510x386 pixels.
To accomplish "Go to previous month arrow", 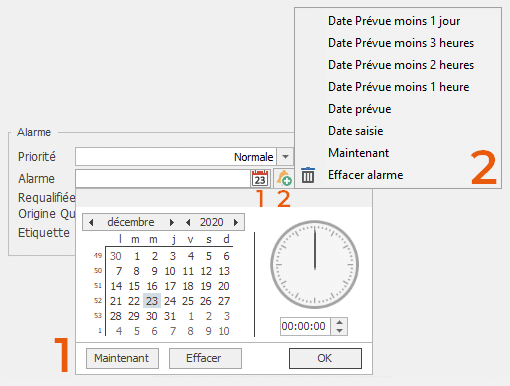I will pyautogui.click(x=91, y=222).
